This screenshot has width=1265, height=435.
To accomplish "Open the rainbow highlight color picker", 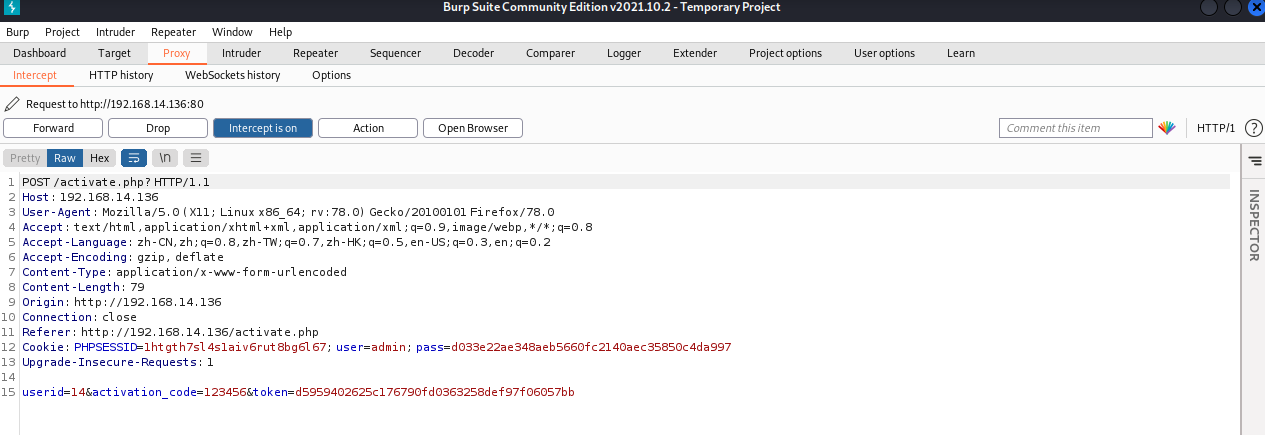I will pyautogui.click(x=1167, y=128).
